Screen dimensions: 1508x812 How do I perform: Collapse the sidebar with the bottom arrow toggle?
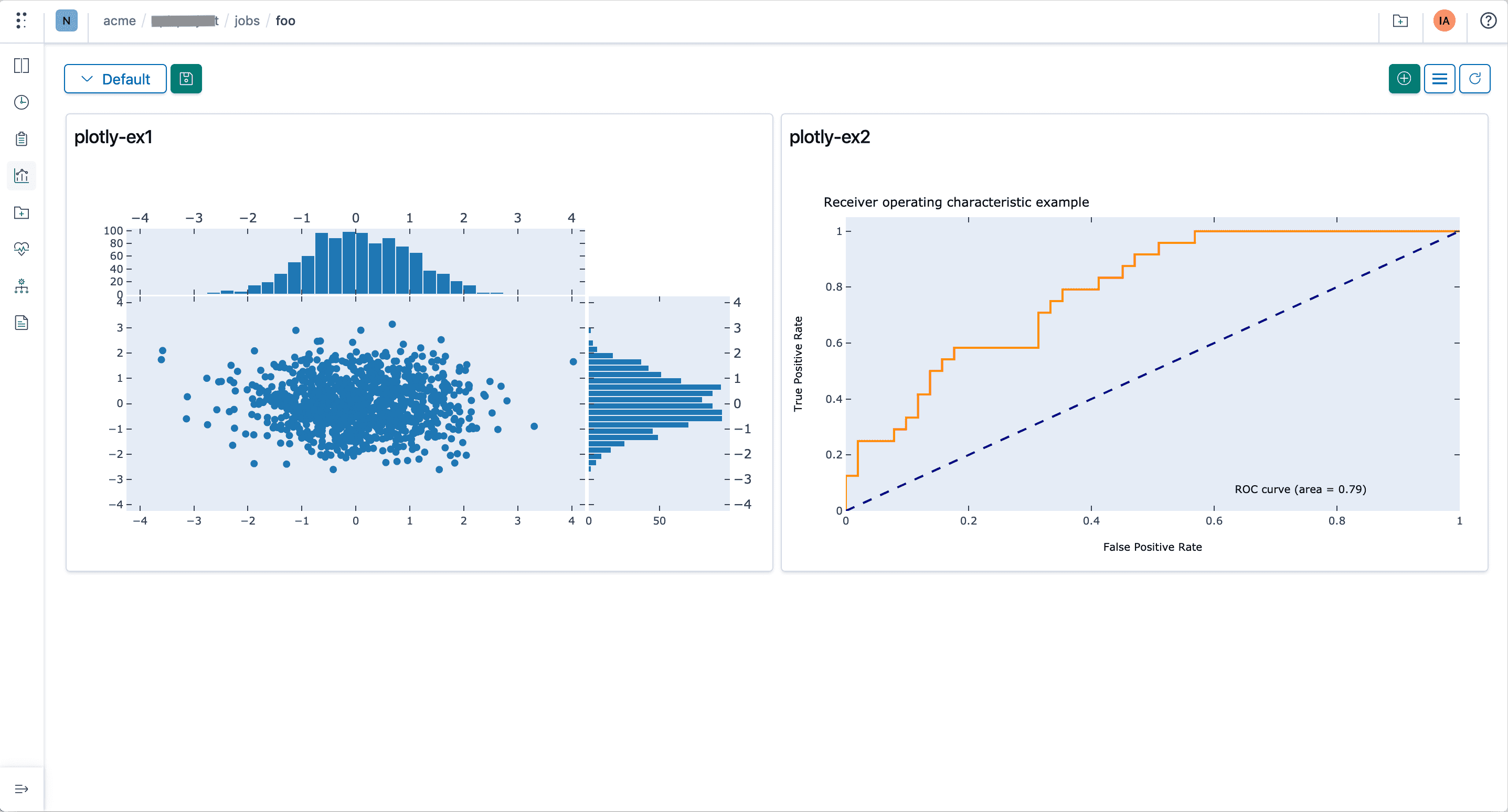(21, 788)
